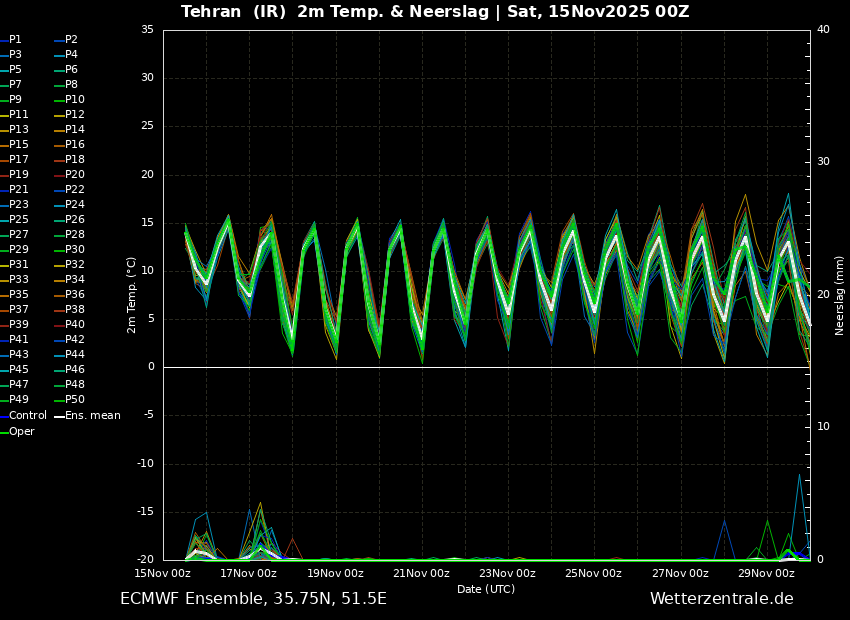Select the Ens. mean legend entry
Viewport: 850px width, 620px height.
tap(92, 415)
